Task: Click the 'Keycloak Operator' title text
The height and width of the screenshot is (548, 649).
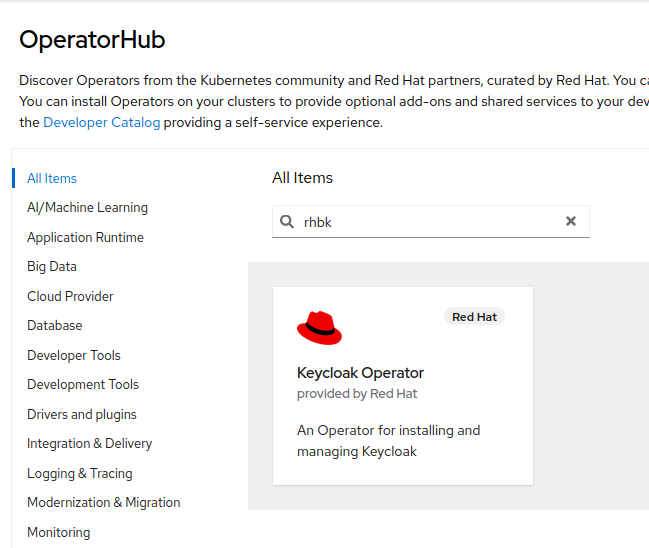Action: (360, 373)
